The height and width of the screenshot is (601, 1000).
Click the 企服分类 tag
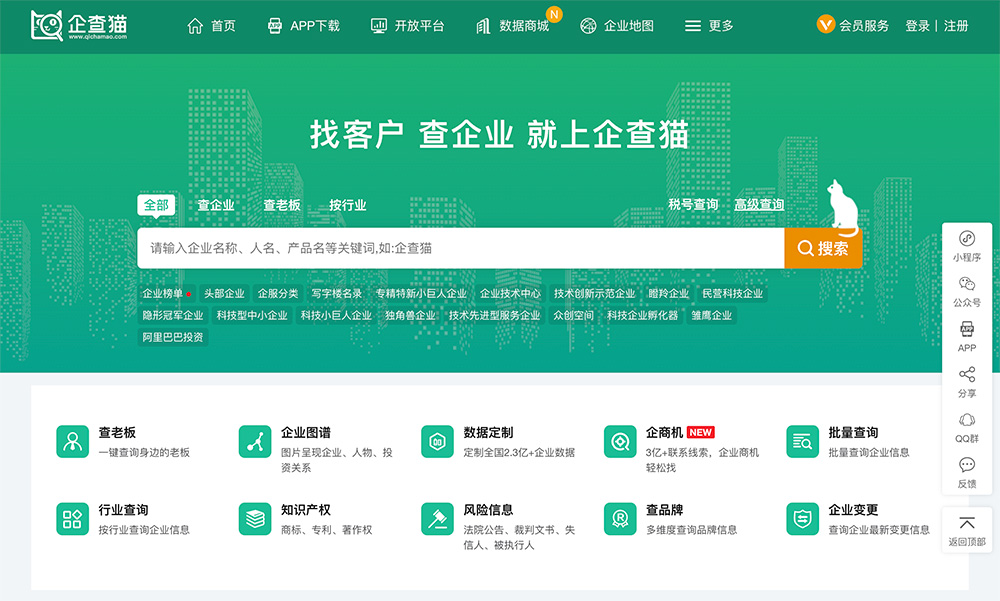tap(278, 293)
